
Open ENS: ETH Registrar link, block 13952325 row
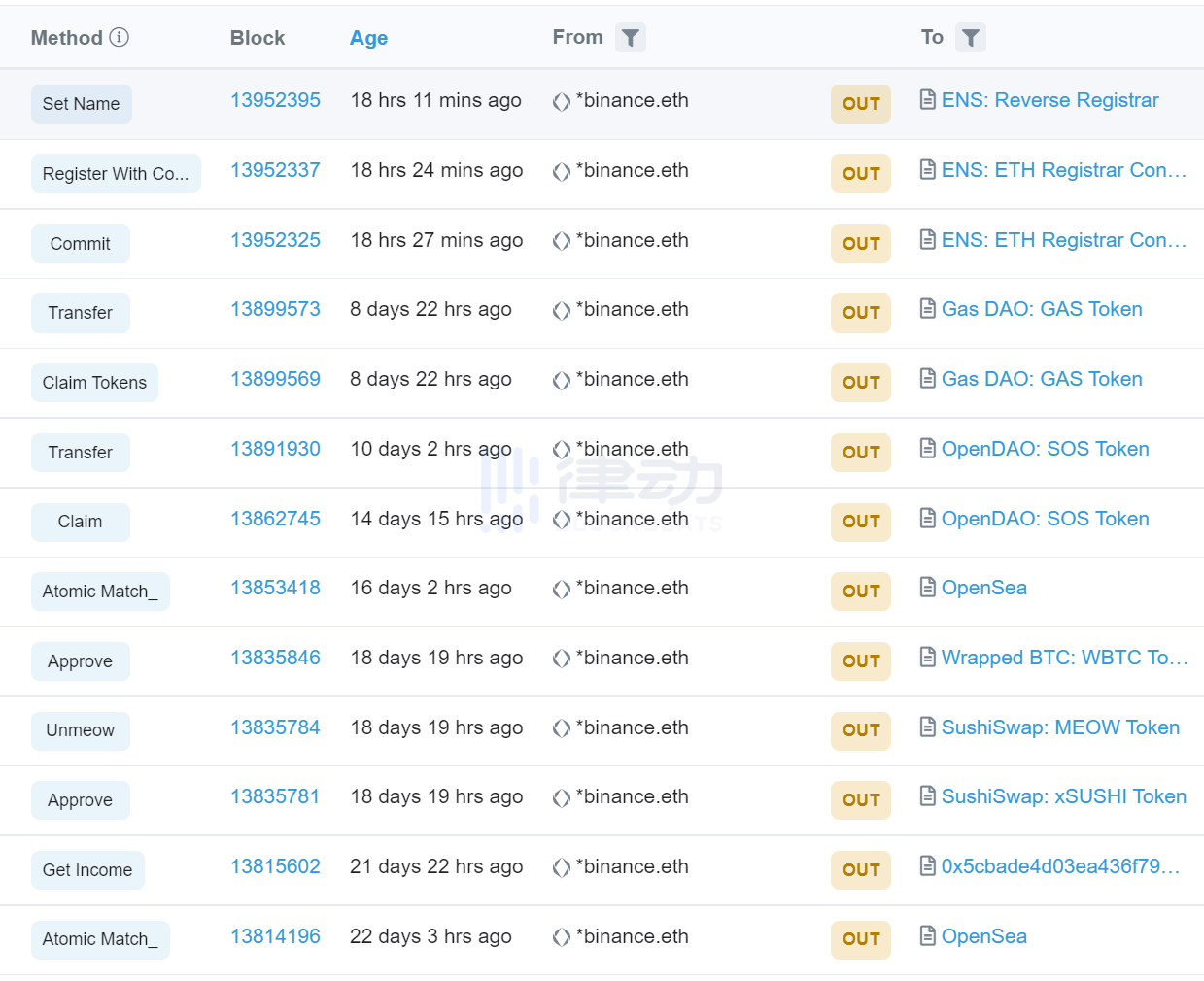pos(1064,240)
